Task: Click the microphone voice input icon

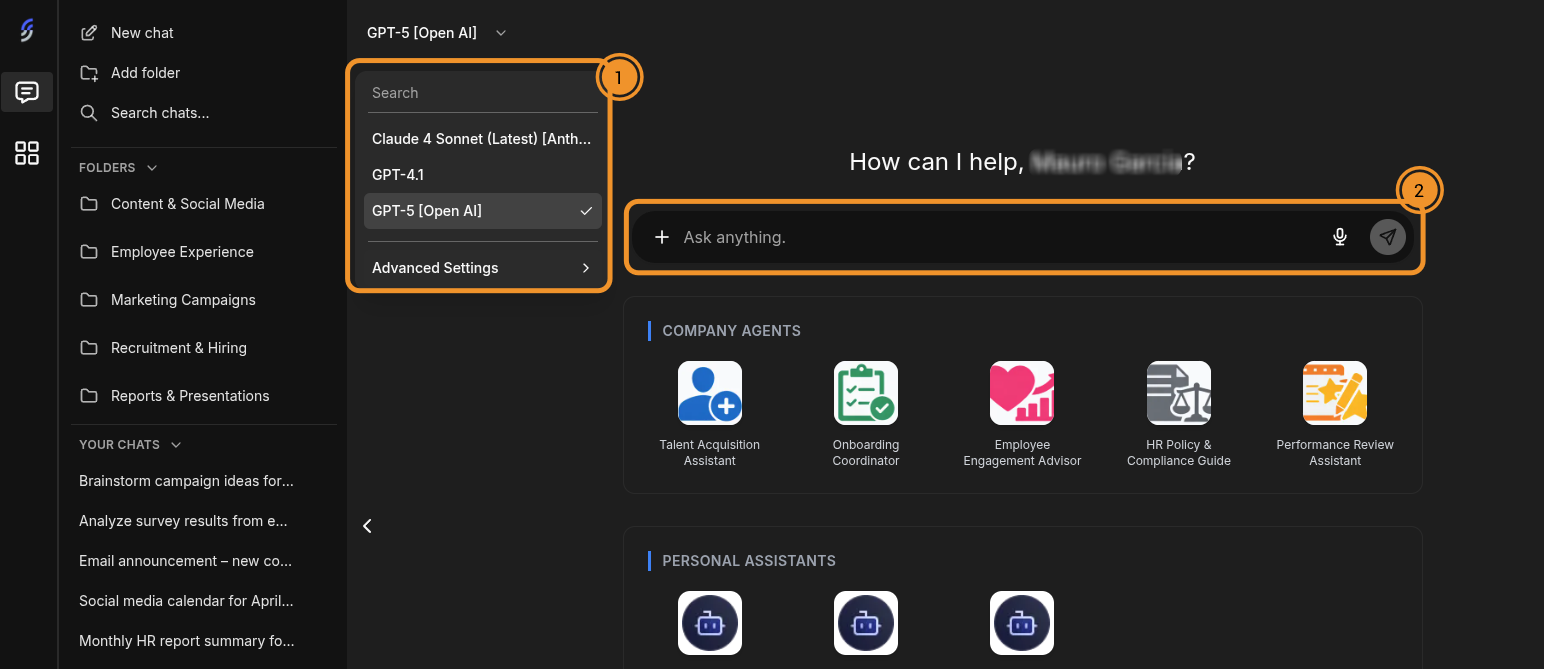Action: coord(1340,237)
